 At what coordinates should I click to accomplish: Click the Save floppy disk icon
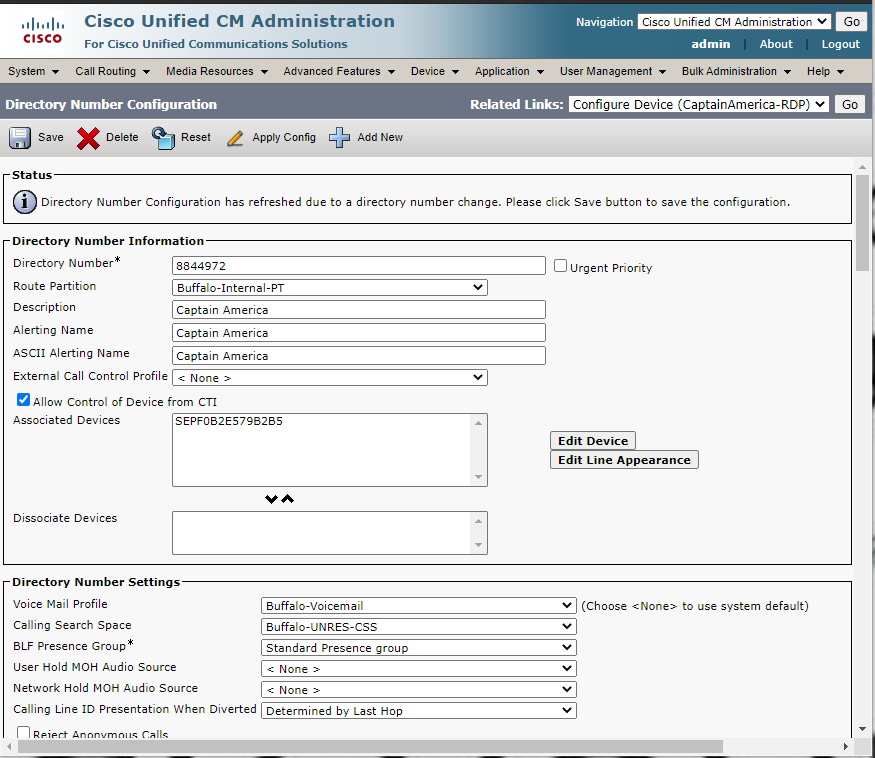coord(20,138)
